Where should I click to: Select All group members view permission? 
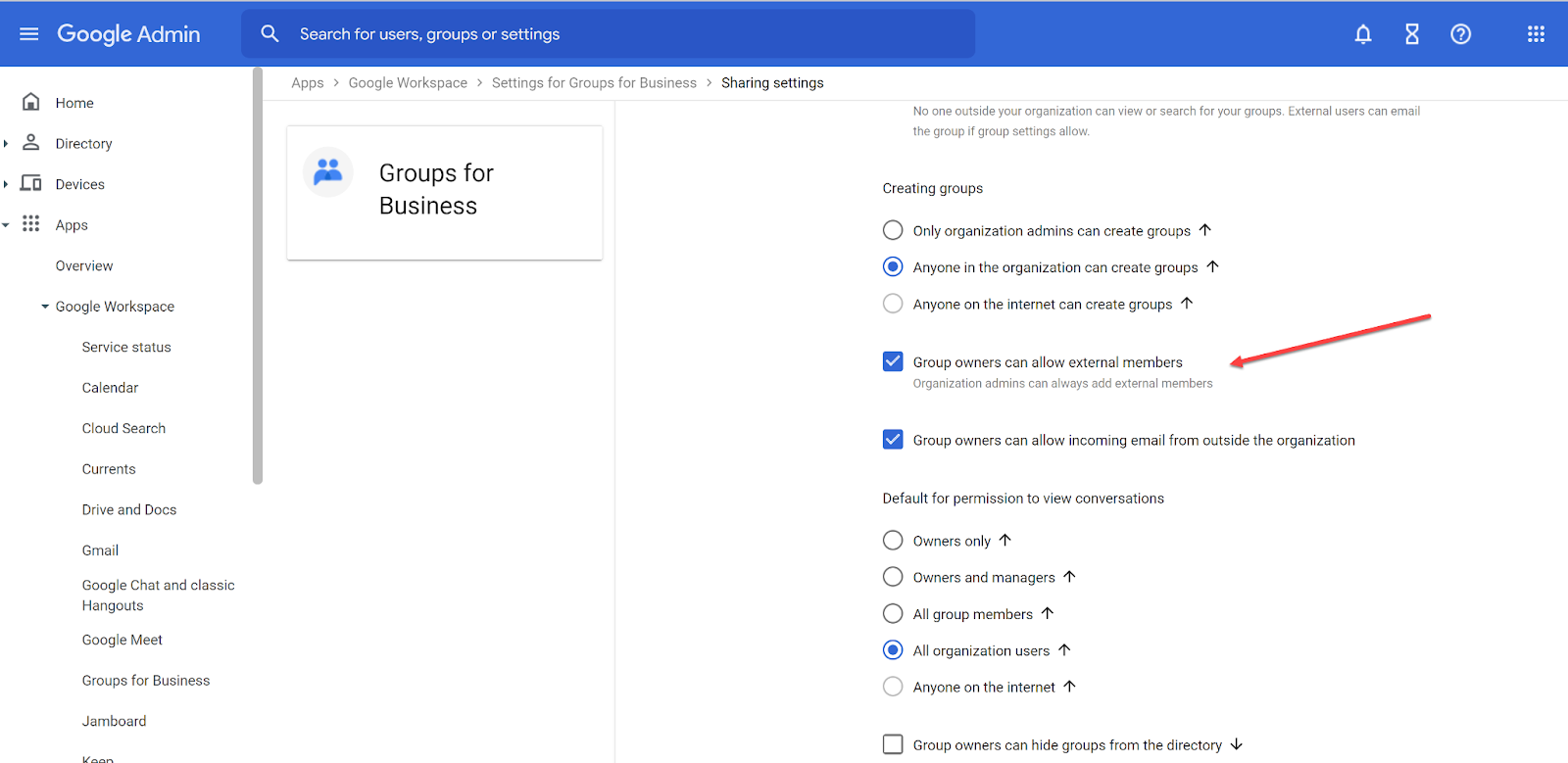click(893, 613)
